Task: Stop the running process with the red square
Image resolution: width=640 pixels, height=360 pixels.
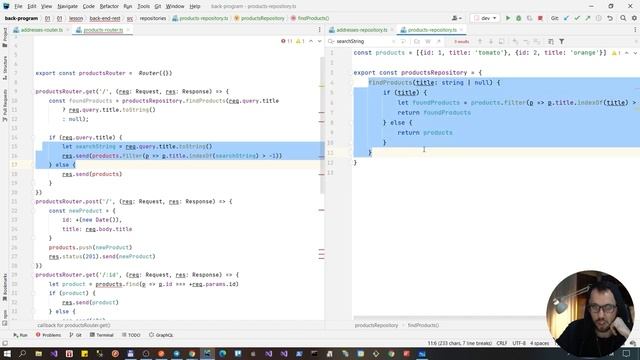Action: click(540, 18)
